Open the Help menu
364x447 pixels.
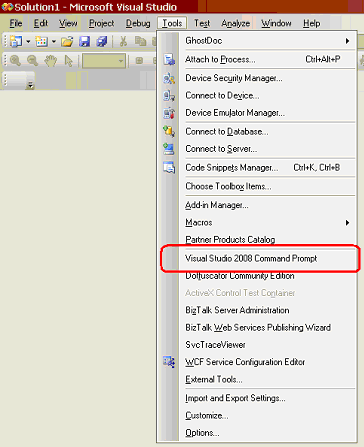(311, 23)
